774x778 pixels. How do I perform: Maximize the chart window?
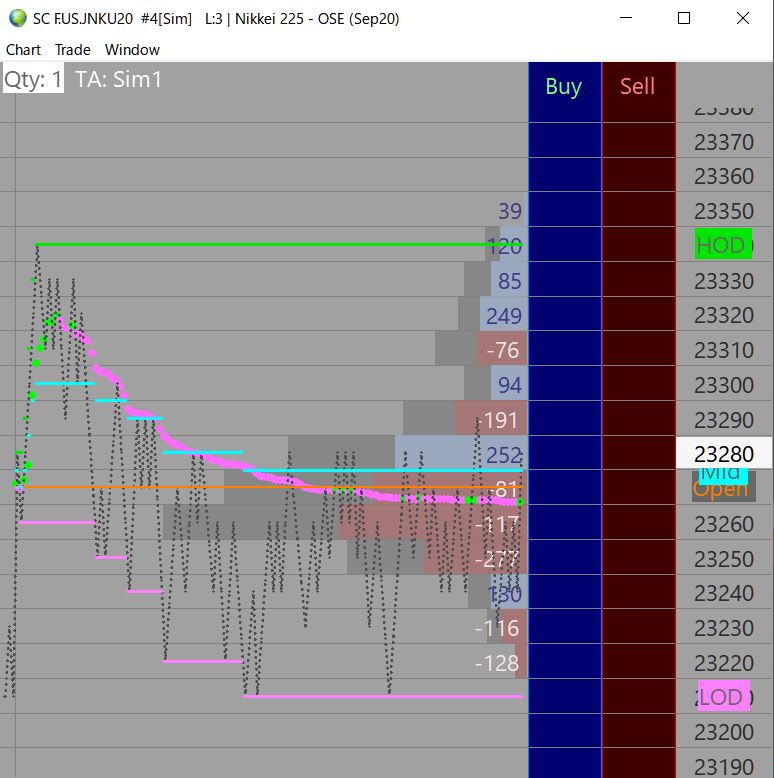point(684,18)
